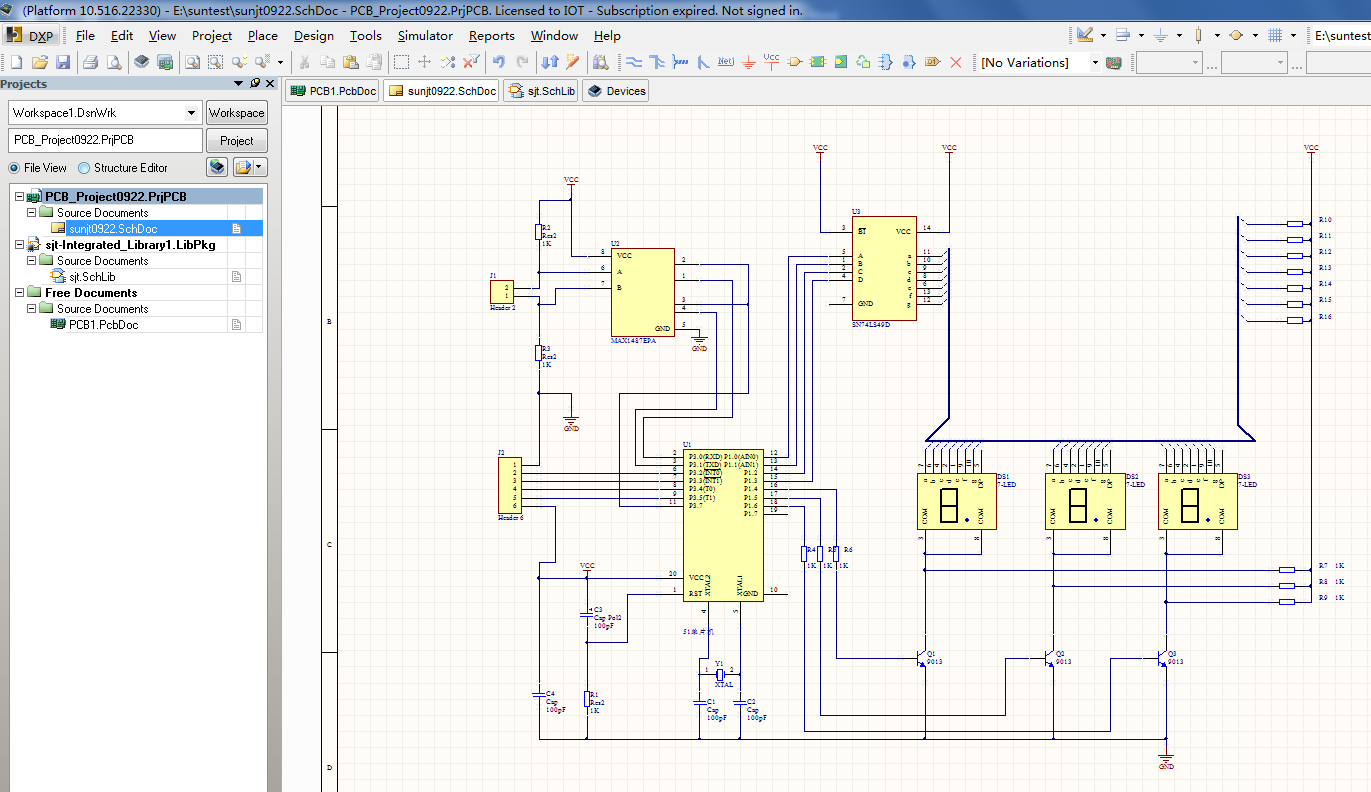Switch to the PCB1.PcbDoc tab
Image resolution: width=1371 pixels, height=792 pixels.
(x=333, y=91)
